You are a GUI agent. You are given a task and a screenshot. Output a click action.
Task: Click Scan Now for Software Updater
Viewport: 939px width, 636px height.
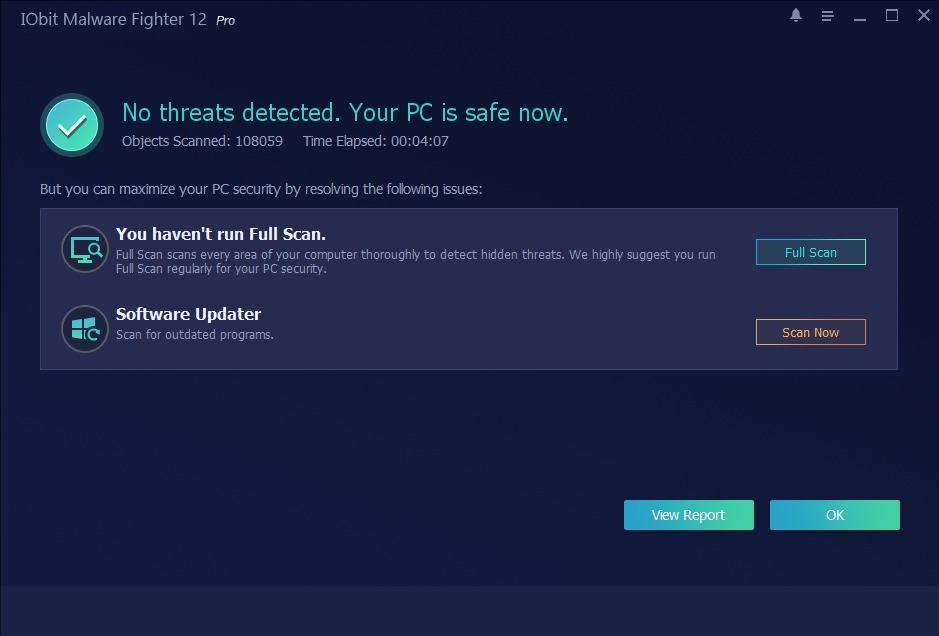coord(811,332)
